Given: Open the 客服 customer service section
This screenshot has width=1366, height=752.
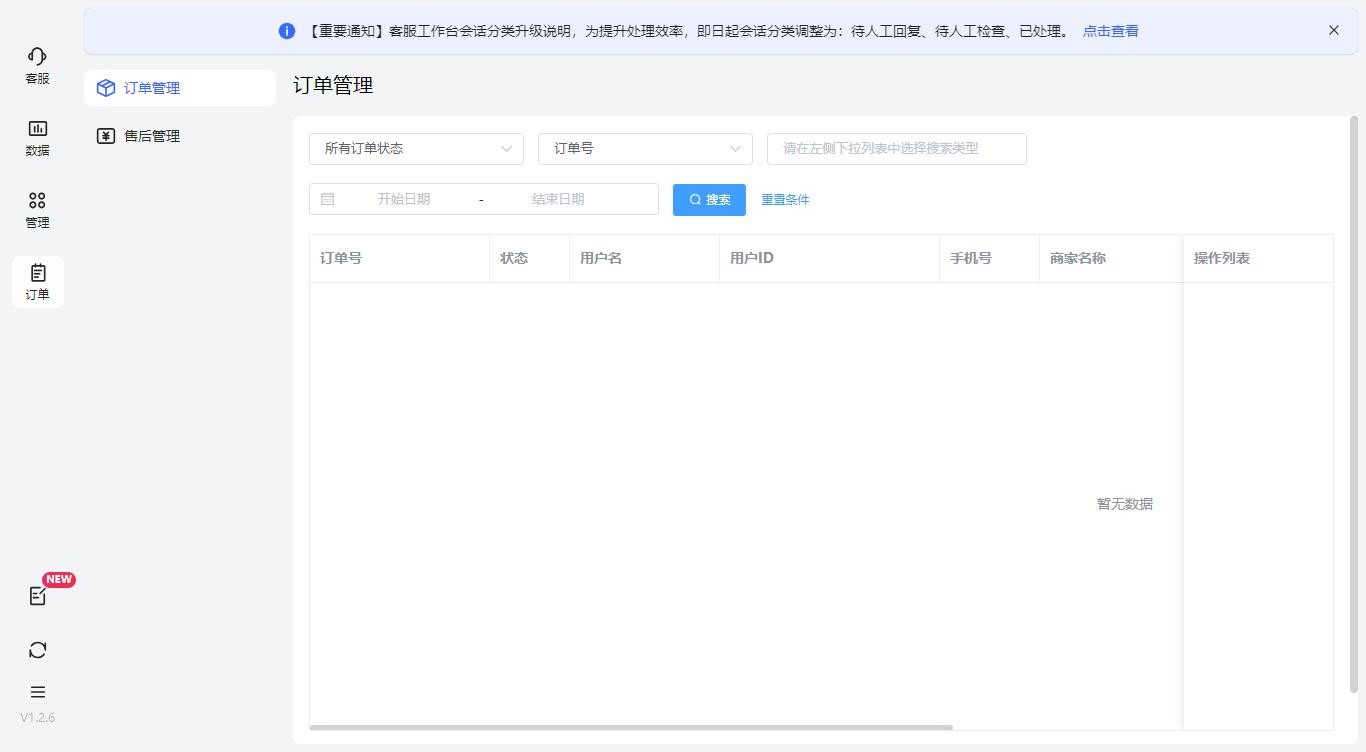Looking at the screenshot, I should coord(37,65).
